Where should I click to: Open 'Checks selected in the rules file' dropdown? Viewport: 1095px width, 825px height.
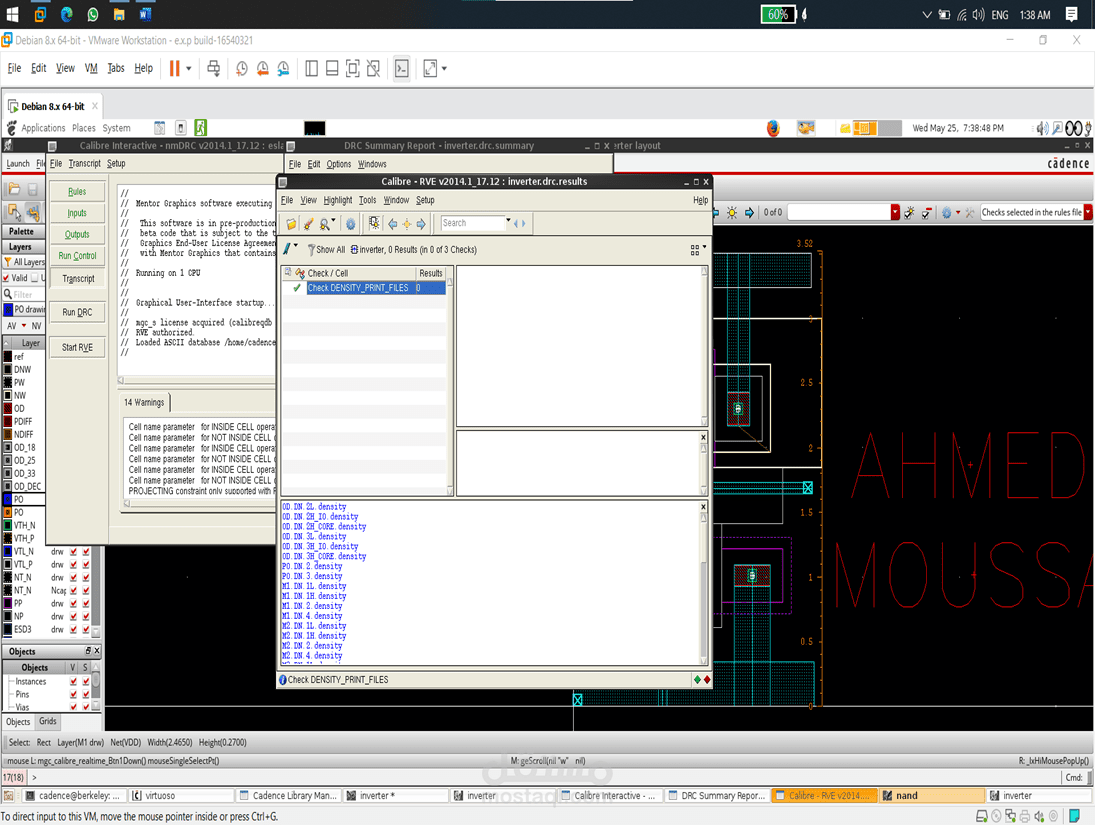coord(1088,212)
